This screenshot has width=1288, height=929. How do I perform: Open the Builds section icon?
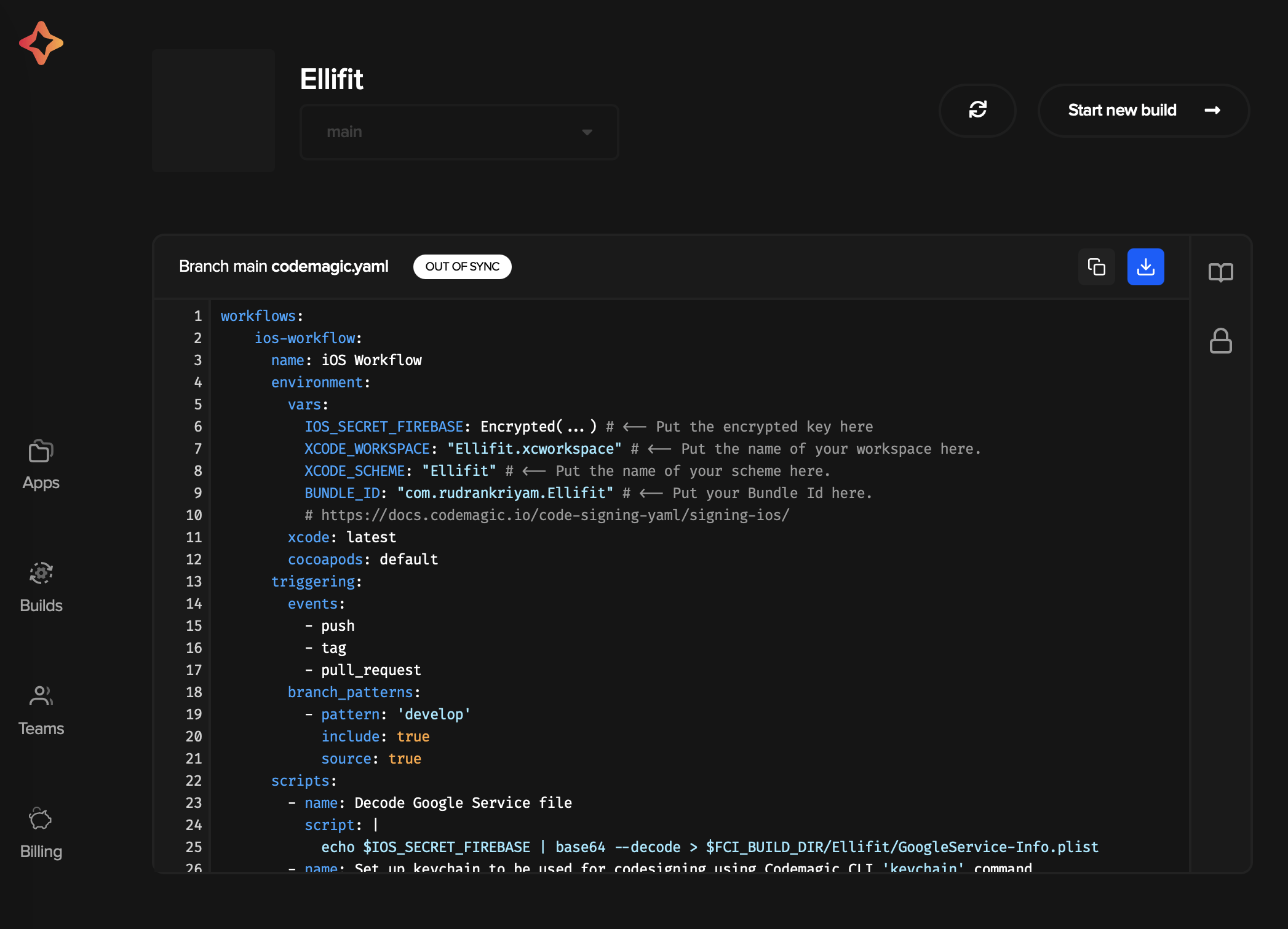click(41, 573)
